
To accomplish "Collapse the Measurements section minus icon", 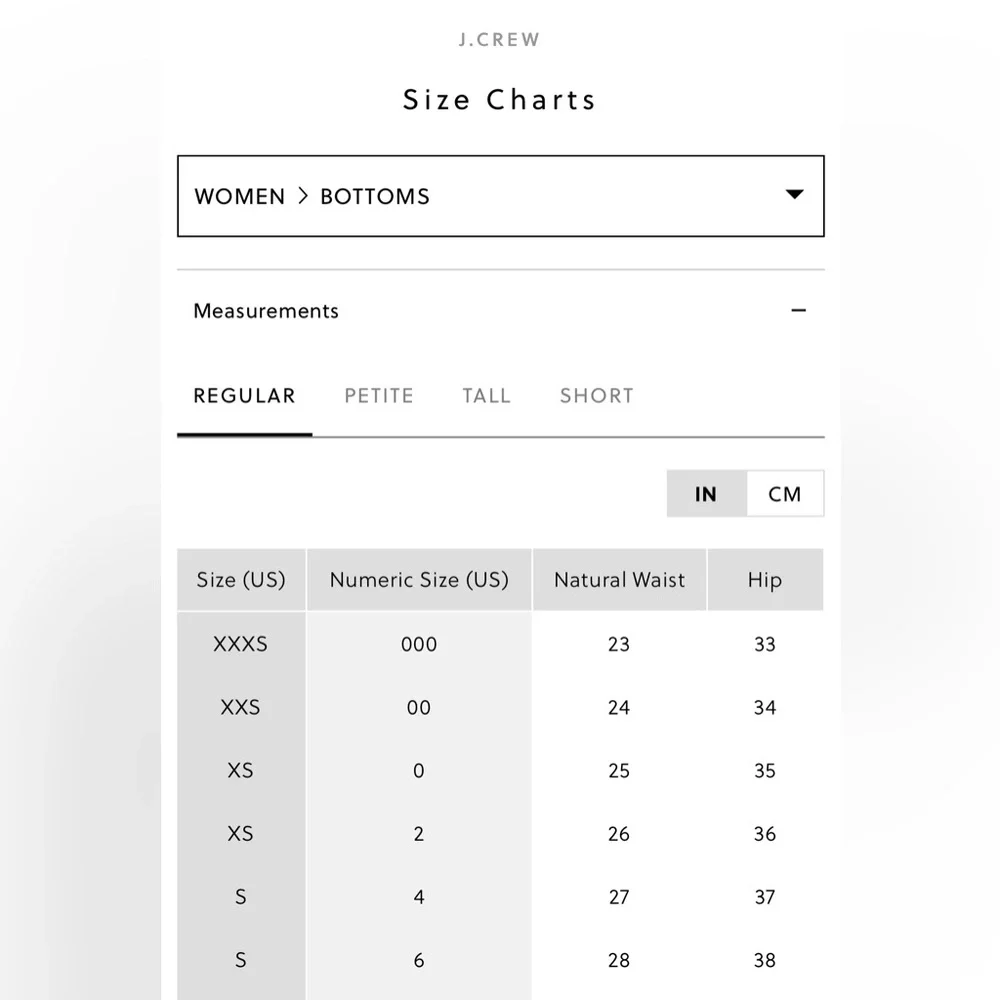I will [x=798, y=311].
